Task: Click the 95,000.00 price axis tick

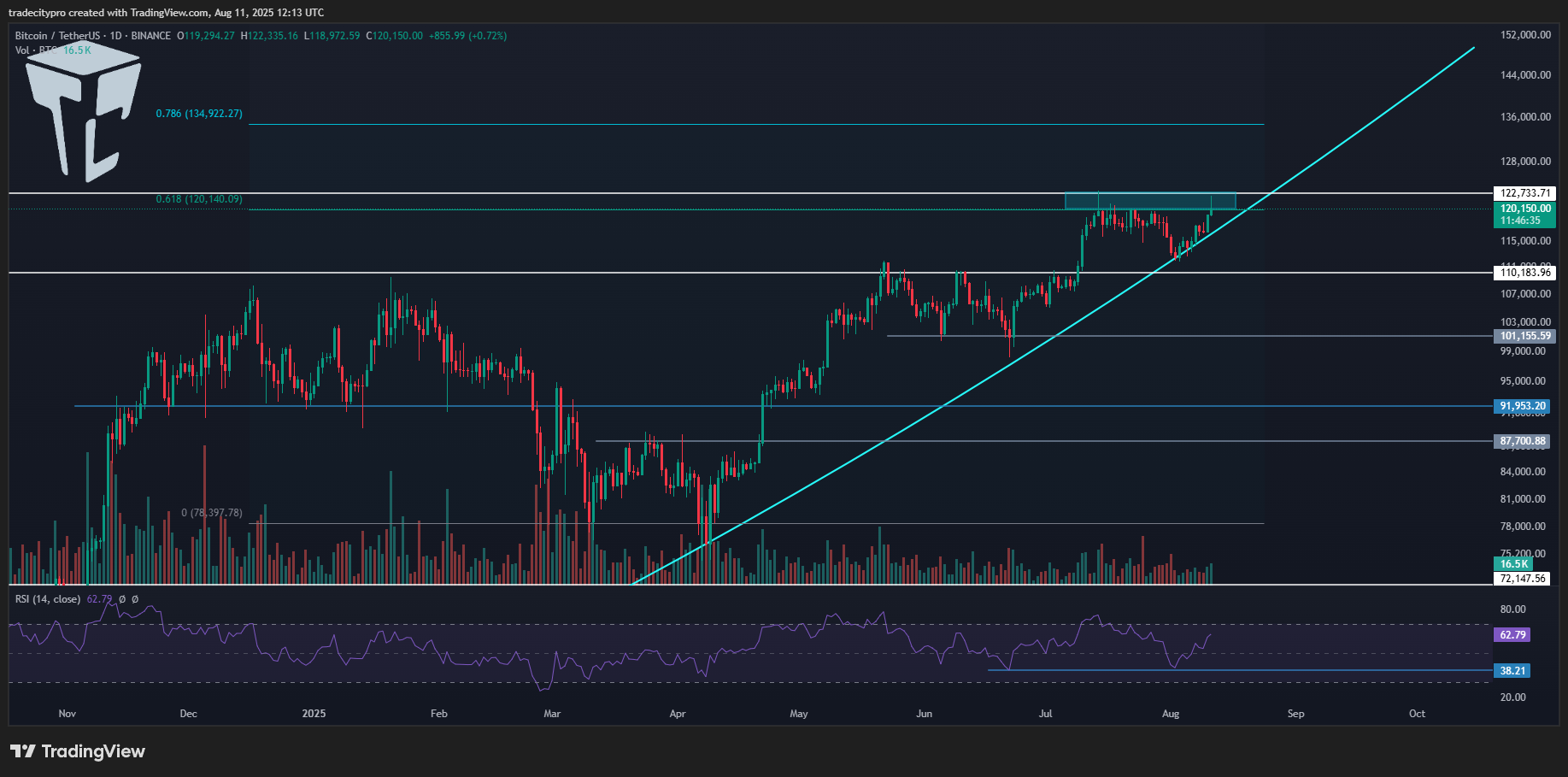Action: point(1523,381)
